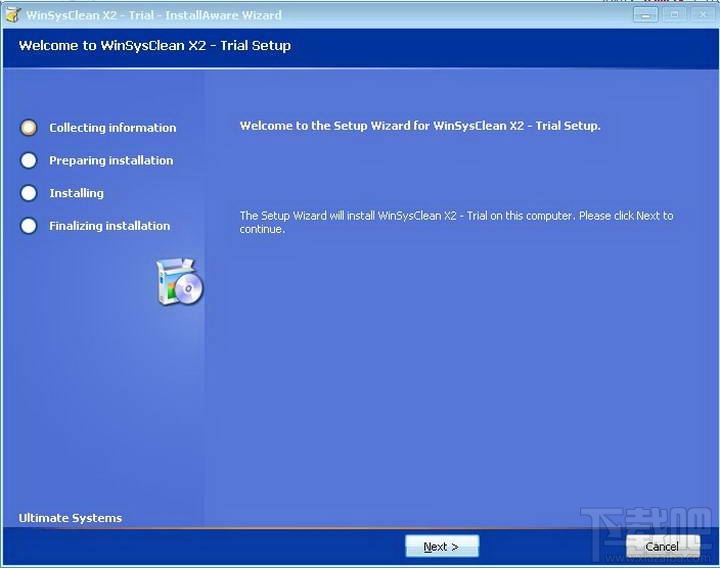The width and height of the screenshot is (720, 568).
Task: Click the 'Ultimate Systems' text
Action: coord(70,518)
